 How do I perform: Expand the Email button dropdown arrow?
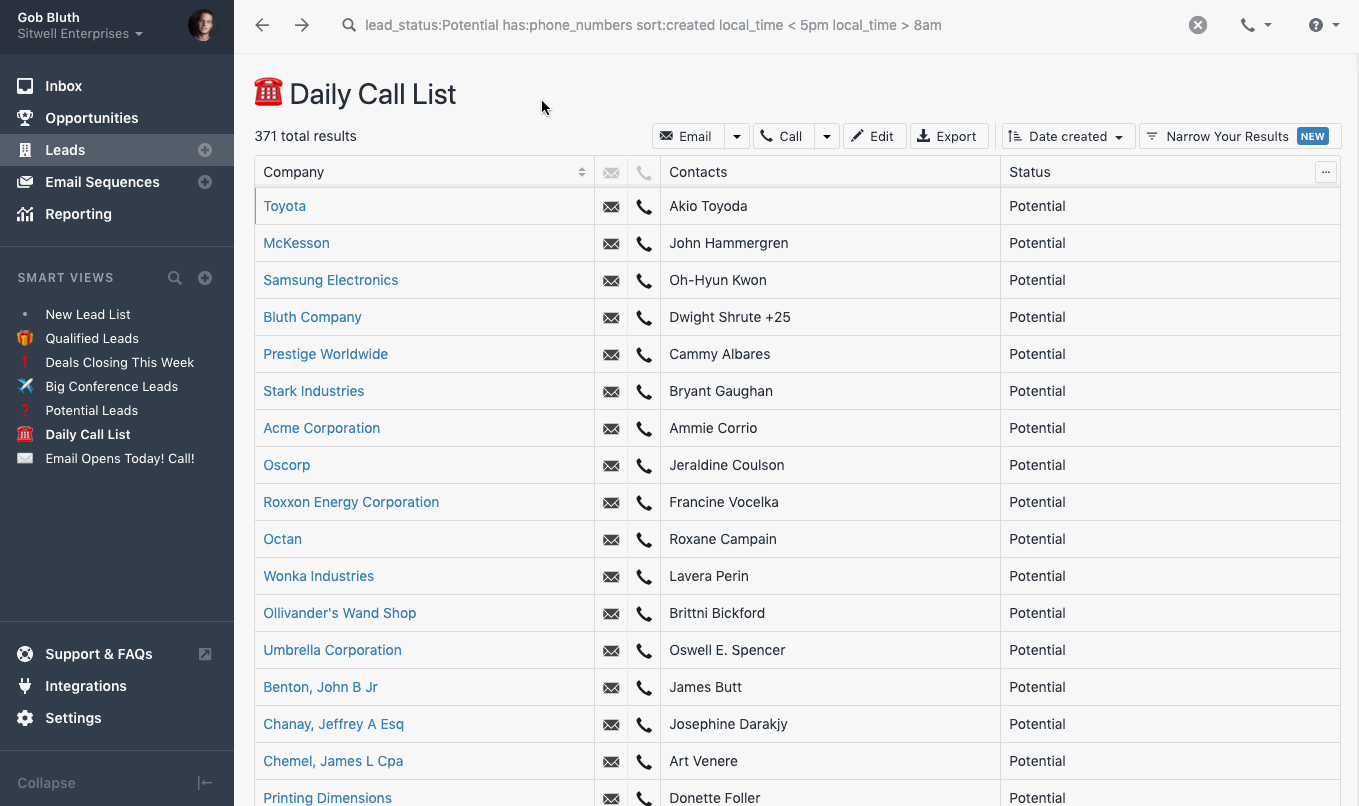tap(736, 136)
